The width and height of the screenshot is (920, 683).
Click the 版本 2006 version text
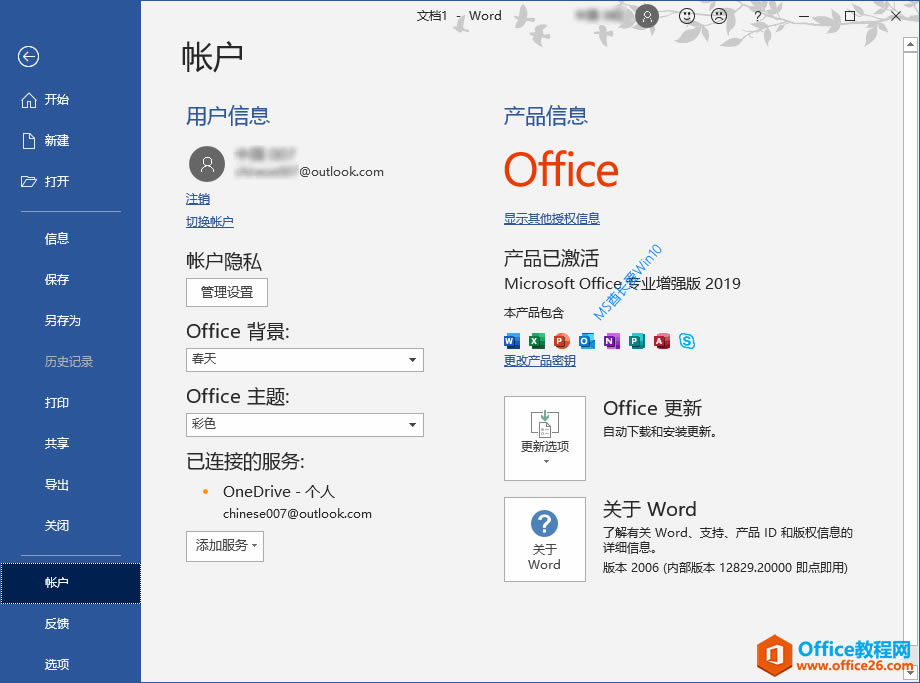point(725,568)
